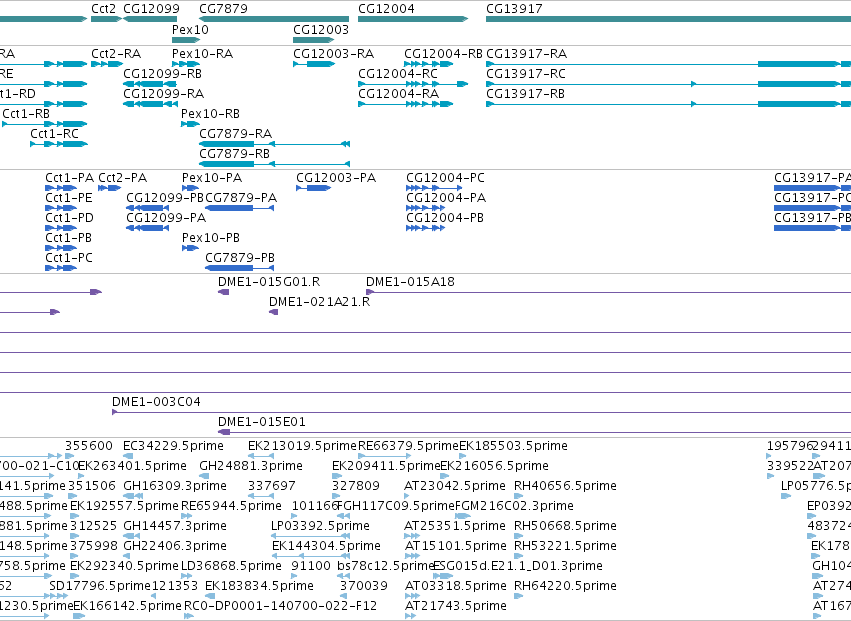Select the CG12003-PA protein label
The width and height of the screenshot is (851, 621).
(x=336, y=178)
